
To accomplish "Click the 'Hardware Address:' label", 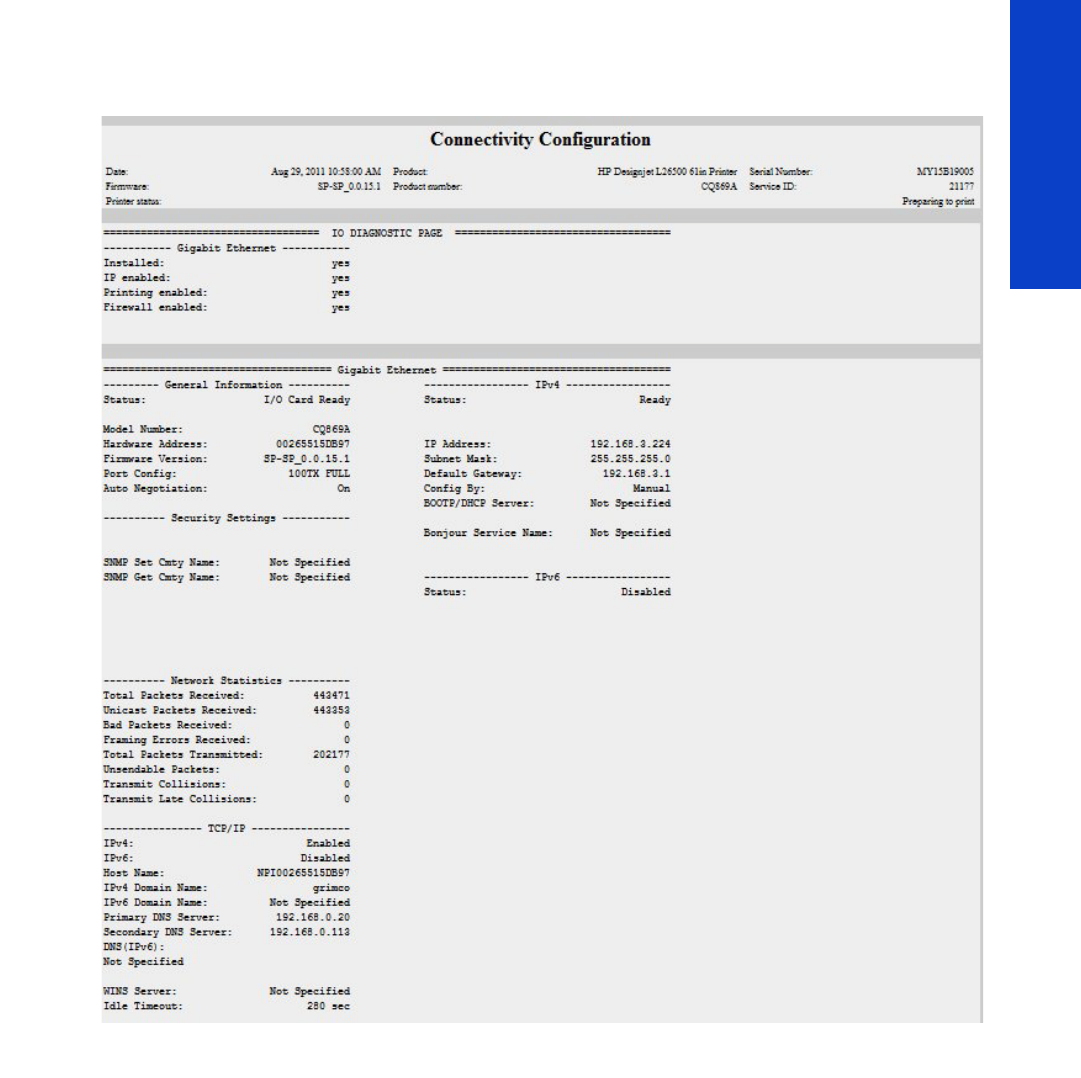I will pos(155,444).
